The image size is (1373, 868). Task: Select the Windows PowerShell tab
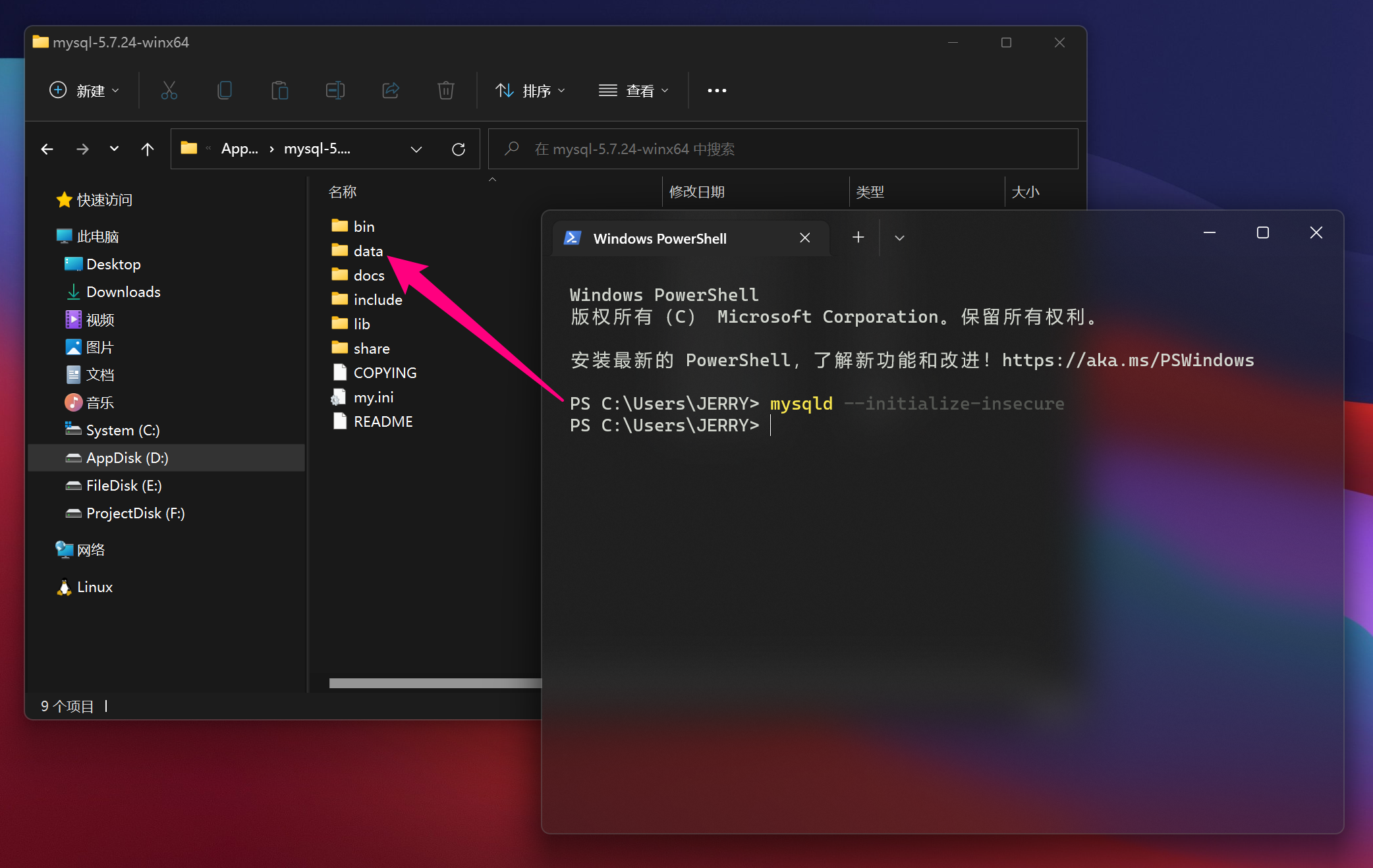click(659, 238)
